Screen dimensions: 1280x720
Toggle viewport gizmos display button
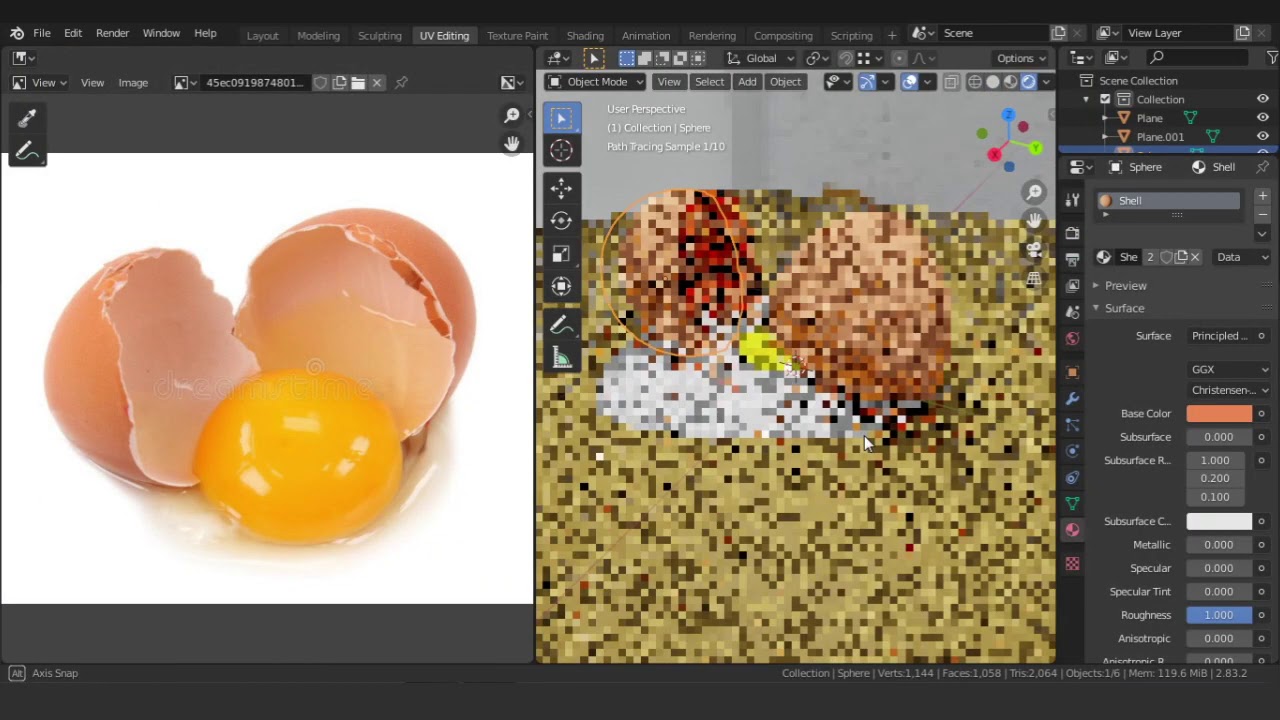867,82
